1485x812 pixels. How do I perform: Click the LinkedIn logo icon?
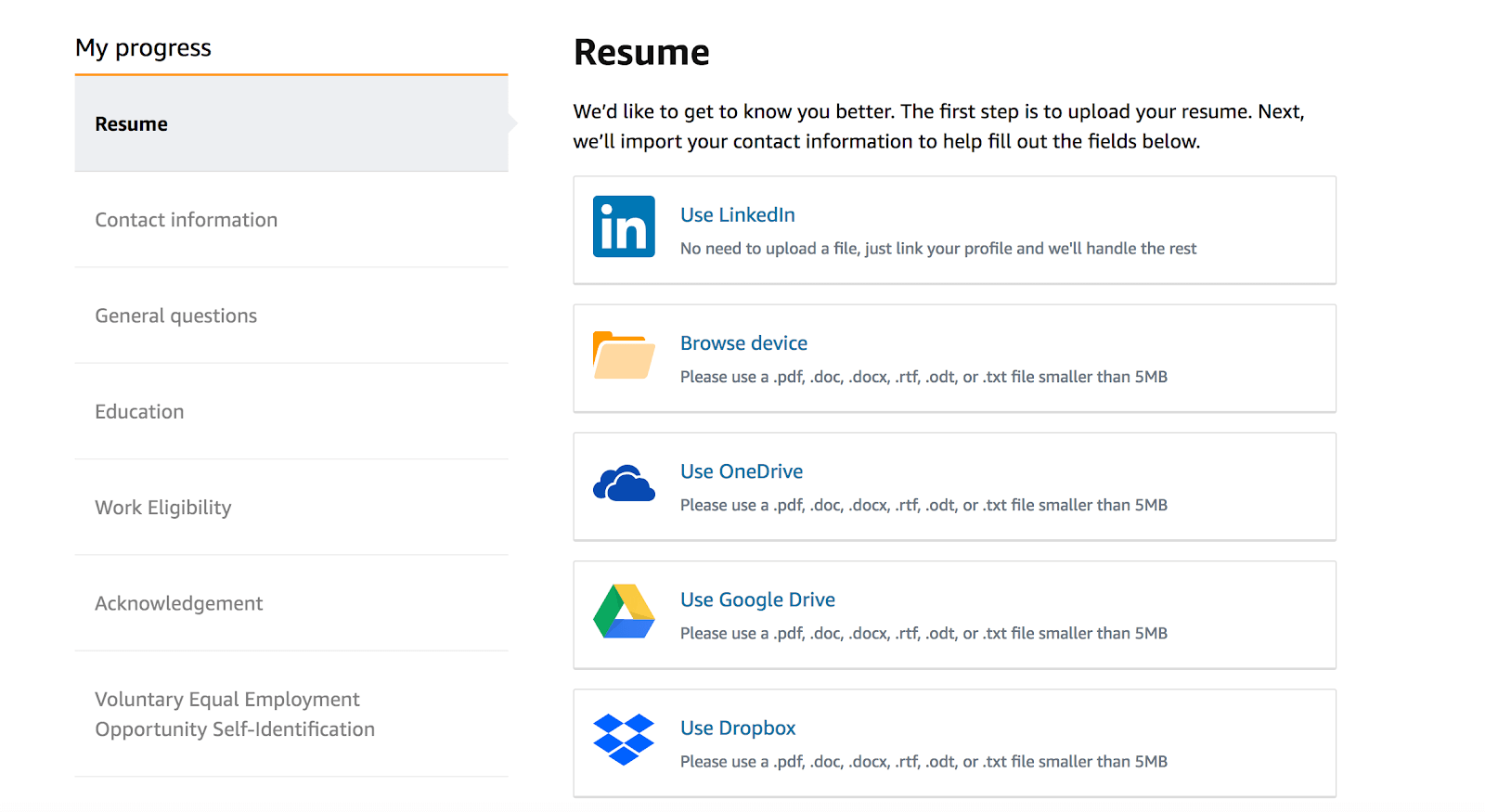click(624, 226)
